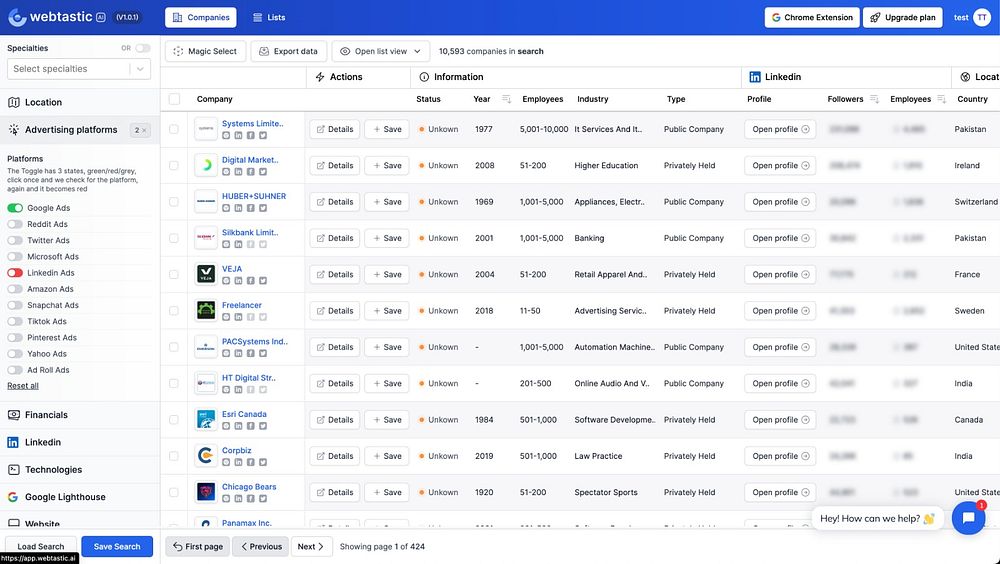Expand the Google Lighthouse filter section
Viewport: 1000px width, 564px height.
pyautogui.click(x=80, y=497)
